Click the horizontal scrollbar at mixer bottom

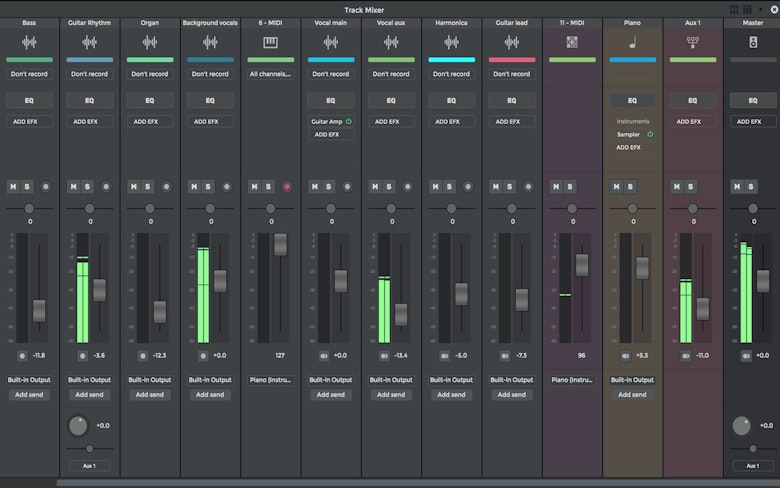(418, 483)
